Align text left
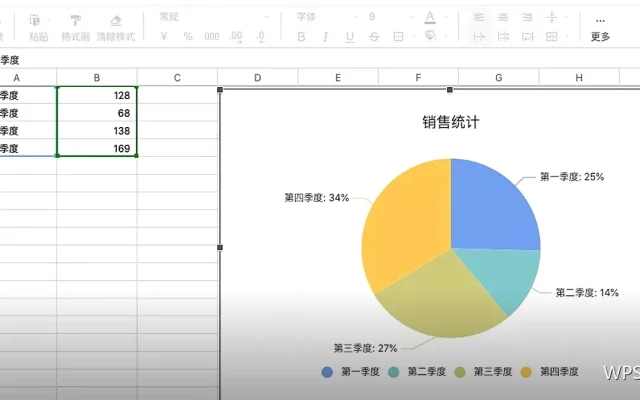640x400 pixels. pyautogui.click(x=479, y=17)
